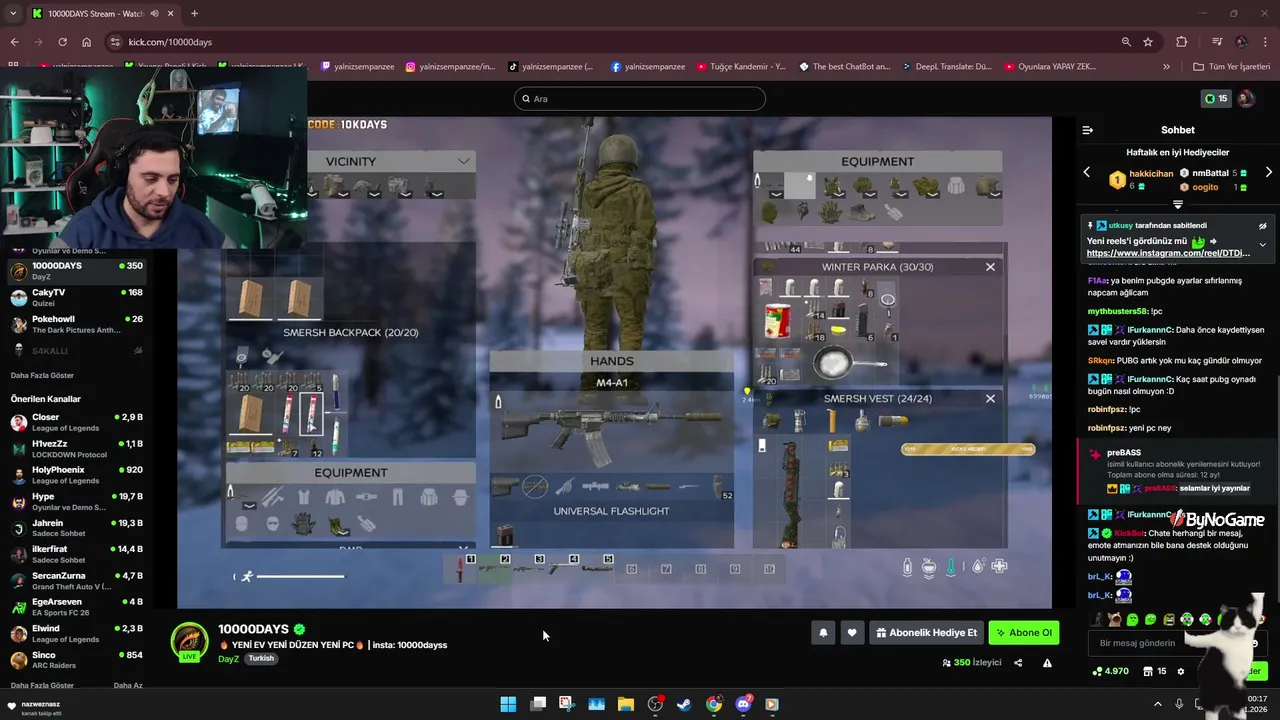Viewport: 1280px width, 720px height.
Task: Collapse chat with the Sohbet panel arrow icon
Action: 1088,130
